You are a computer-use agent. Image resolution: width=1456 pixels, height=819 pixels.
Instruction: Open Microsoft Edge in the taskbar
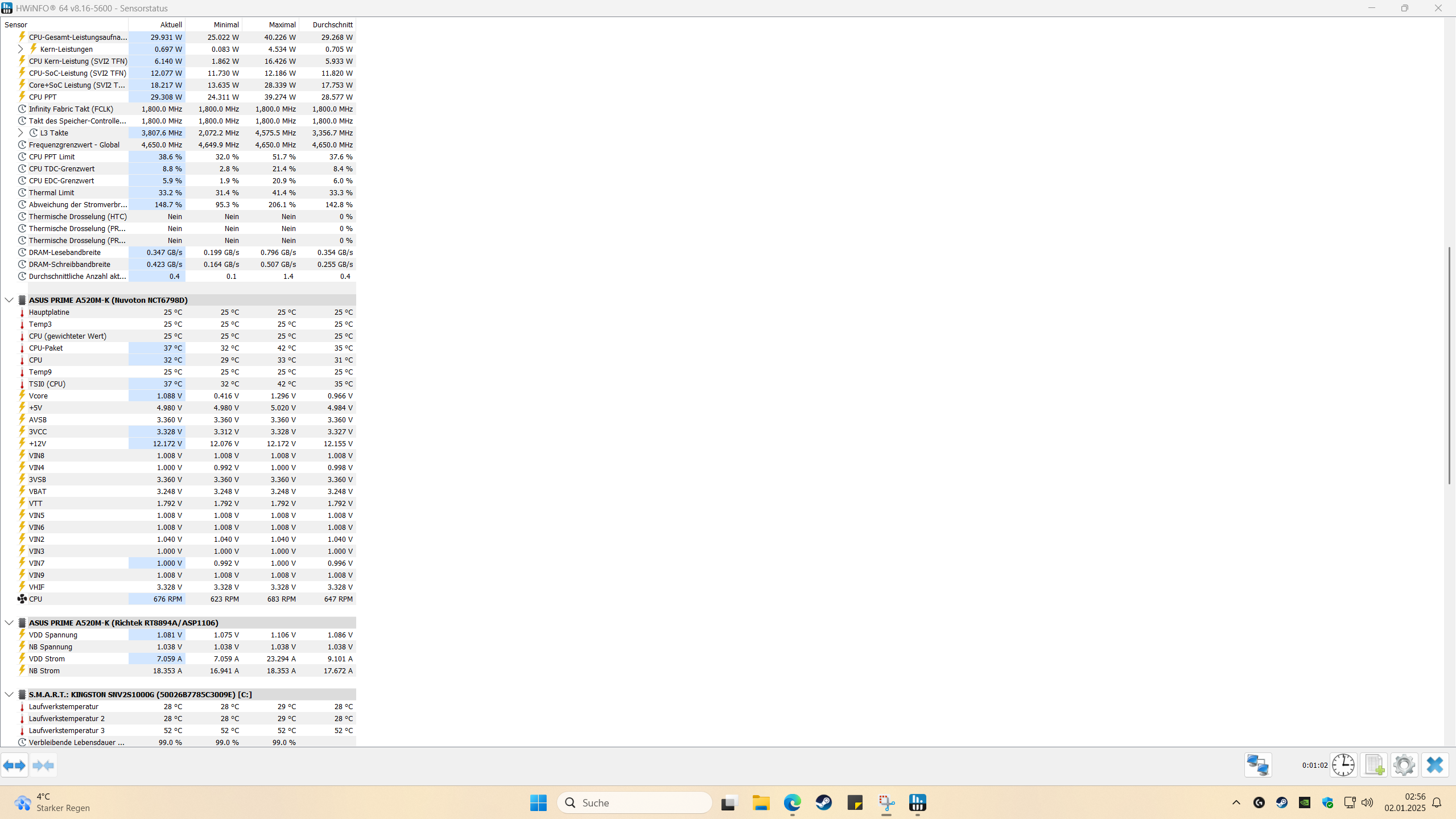[x=792, y=802]
